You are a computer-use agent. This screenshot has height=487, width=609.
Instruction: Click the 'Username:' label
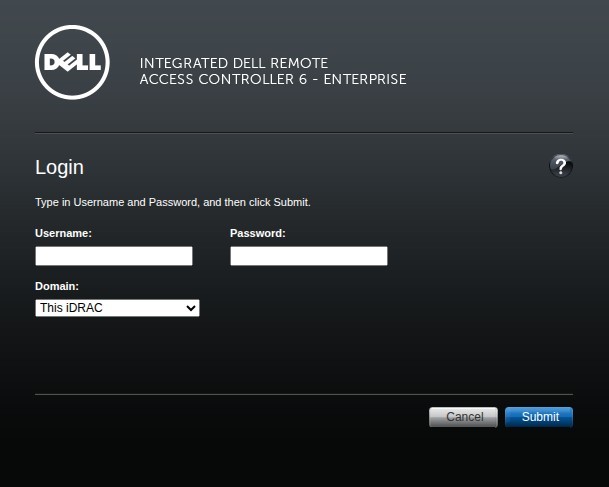click(x=63, y=233)
